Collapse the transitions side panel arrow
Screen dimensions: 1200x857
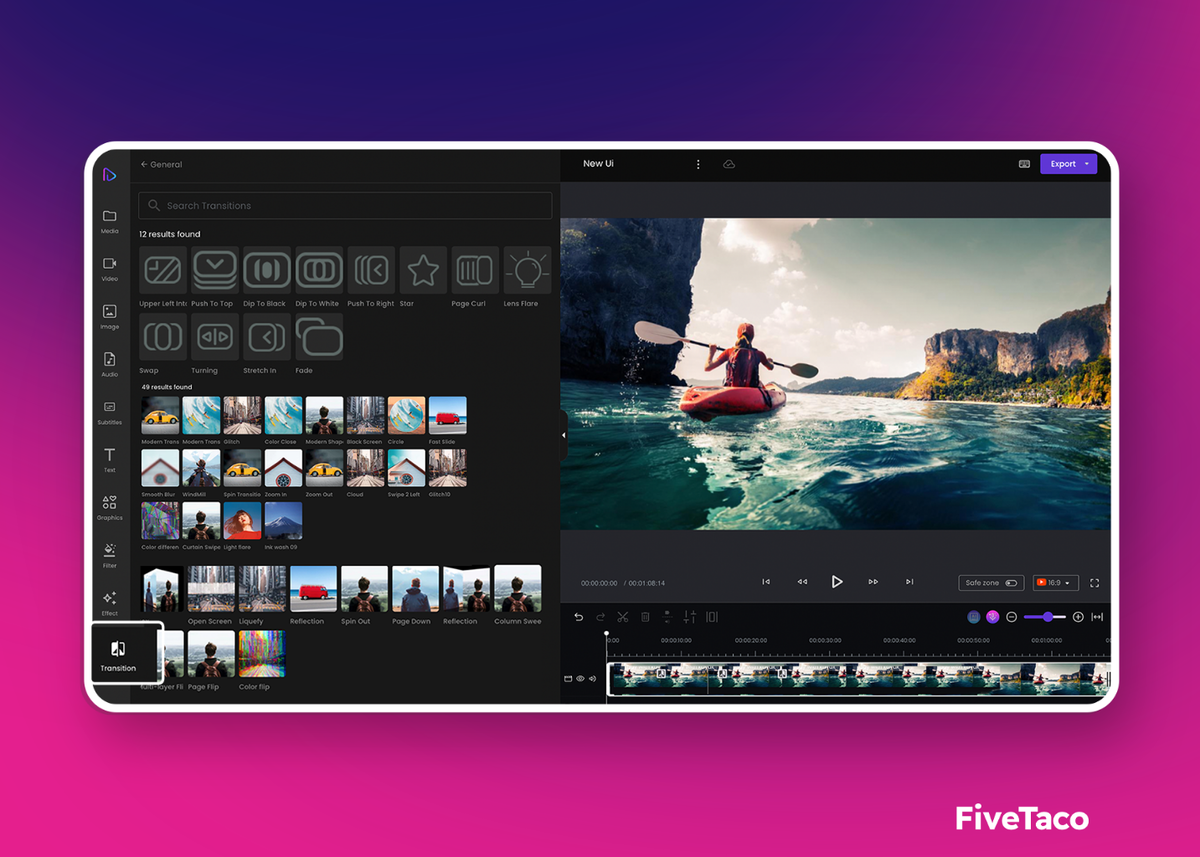pyautogui.click(x=563, y=435)
